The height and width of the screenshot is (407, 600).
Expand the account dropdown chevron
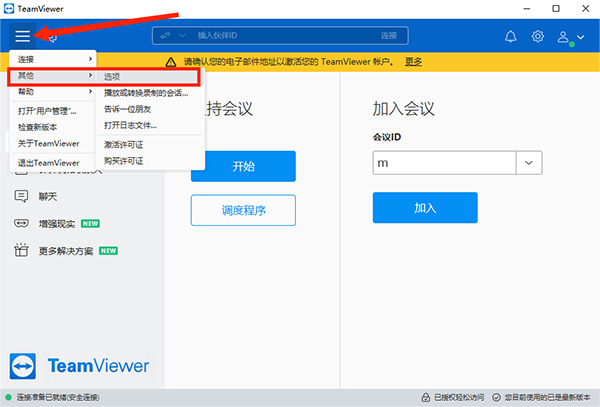tap(580, 37)
